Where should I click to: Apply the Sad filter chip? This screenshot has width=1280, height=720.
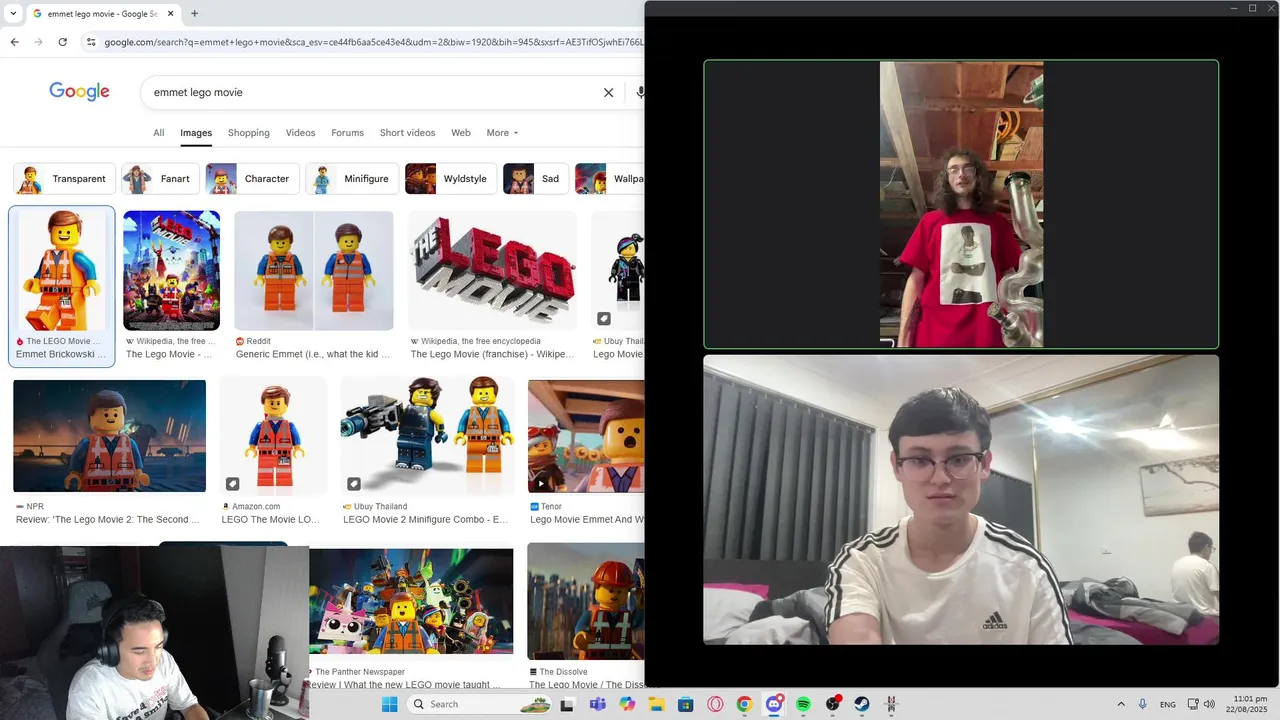tap(535, 179)
